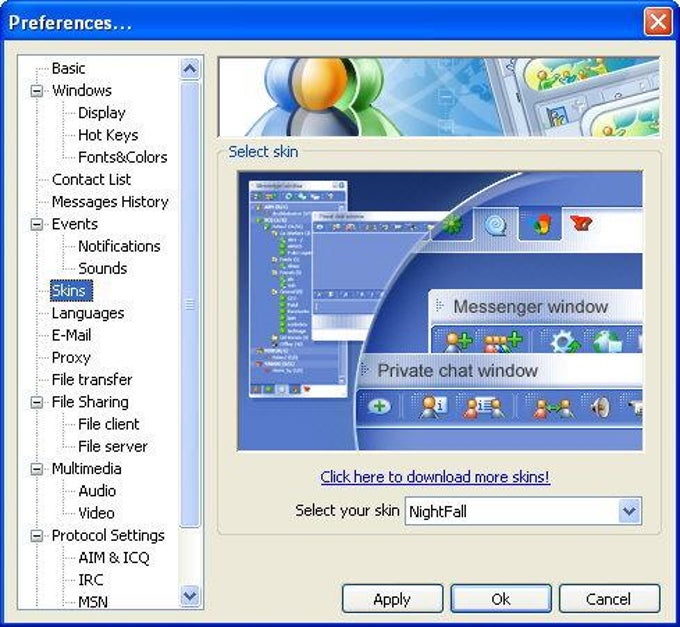Open Notifications settings
Image resolution: width=680 pixels, height=627 pixels.
click(119, 246)
